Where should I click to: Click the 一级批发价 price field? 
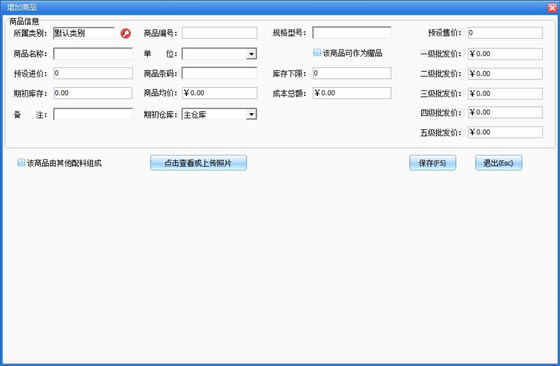point(505,54)
